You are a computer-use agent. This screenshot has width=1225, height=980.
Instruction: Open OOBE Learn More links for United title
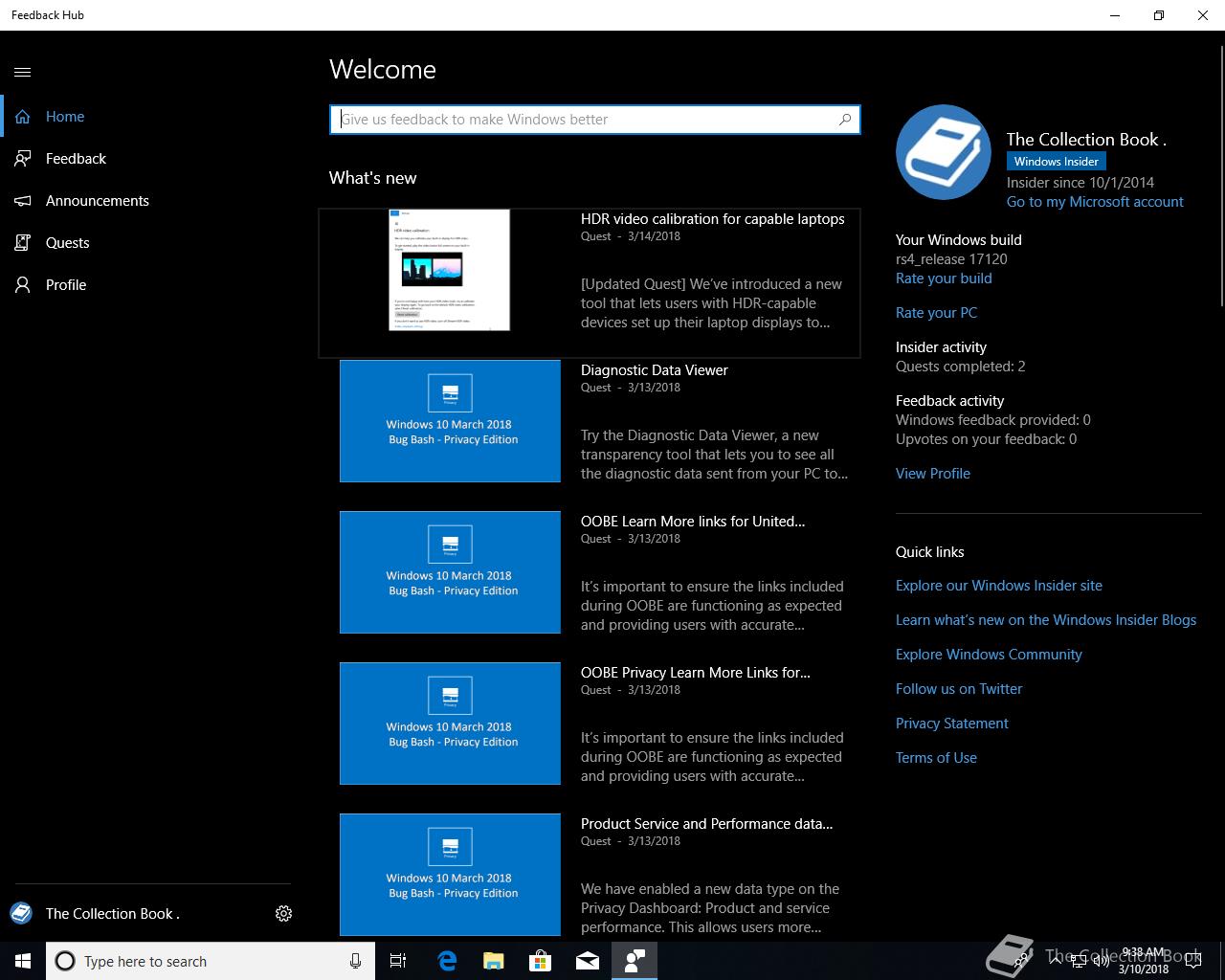pos(693,522)
